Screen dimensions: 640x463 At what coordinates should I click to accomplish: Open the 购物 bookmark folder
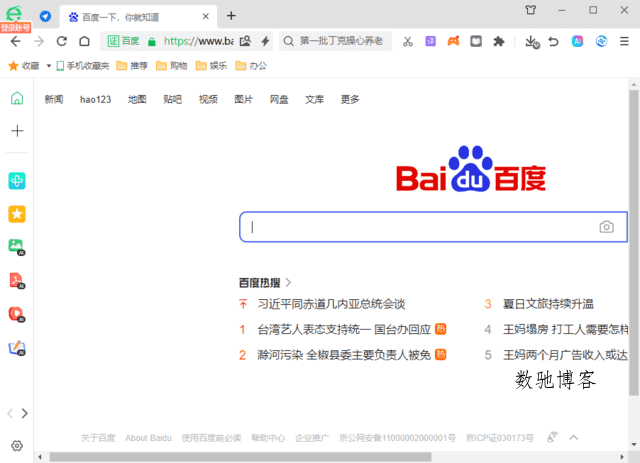coord(171,66)
